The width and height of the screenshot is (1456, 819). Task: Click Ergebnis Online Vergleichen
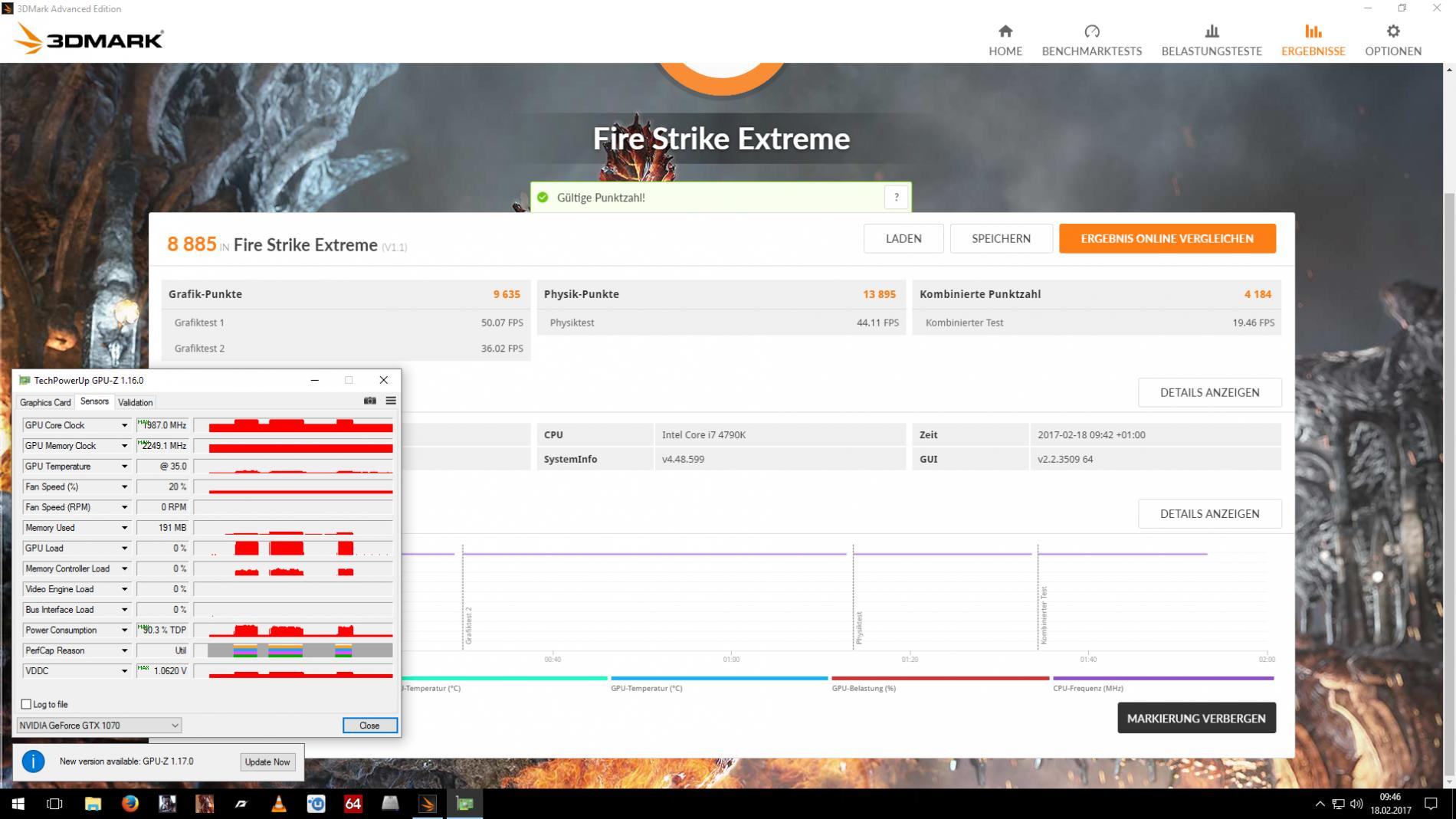pos(1167,238)
